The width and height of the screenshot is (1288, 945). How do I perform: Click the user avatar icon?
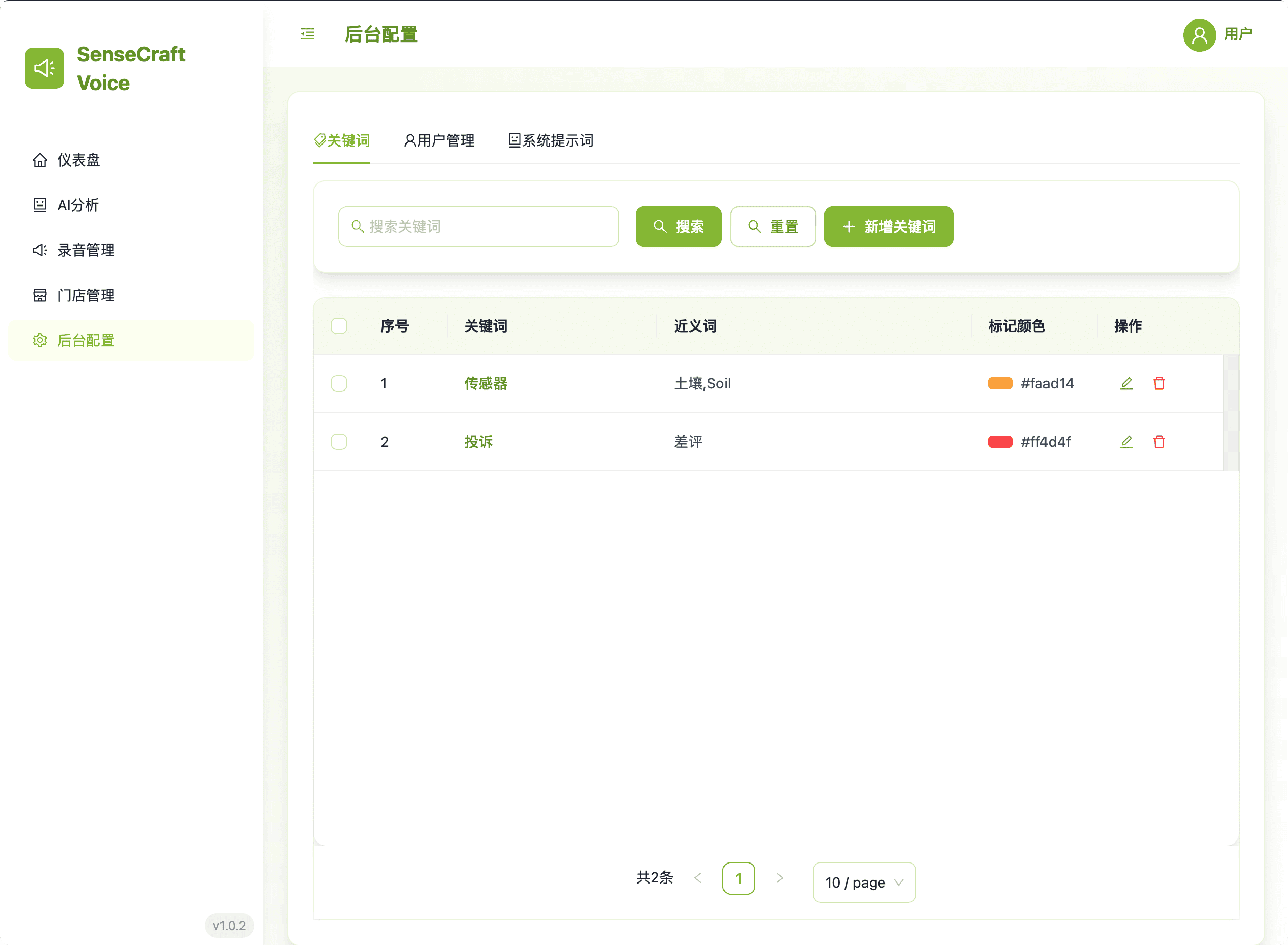pos(1199,35)
